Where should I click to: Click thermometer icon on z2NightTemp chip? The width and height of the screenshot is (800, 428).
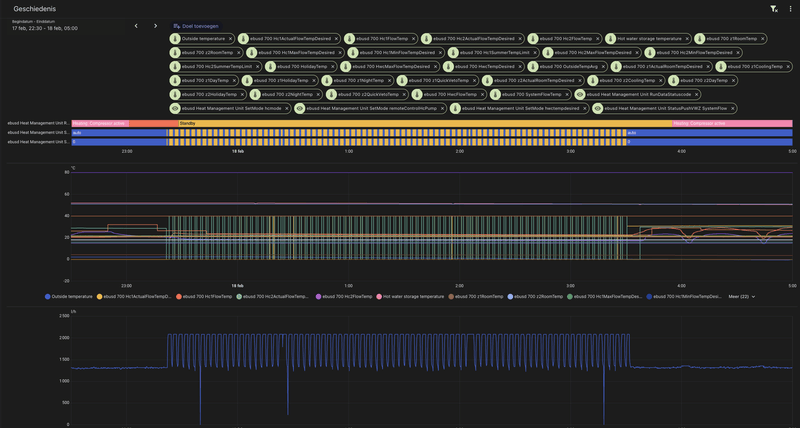coord(254,94)
